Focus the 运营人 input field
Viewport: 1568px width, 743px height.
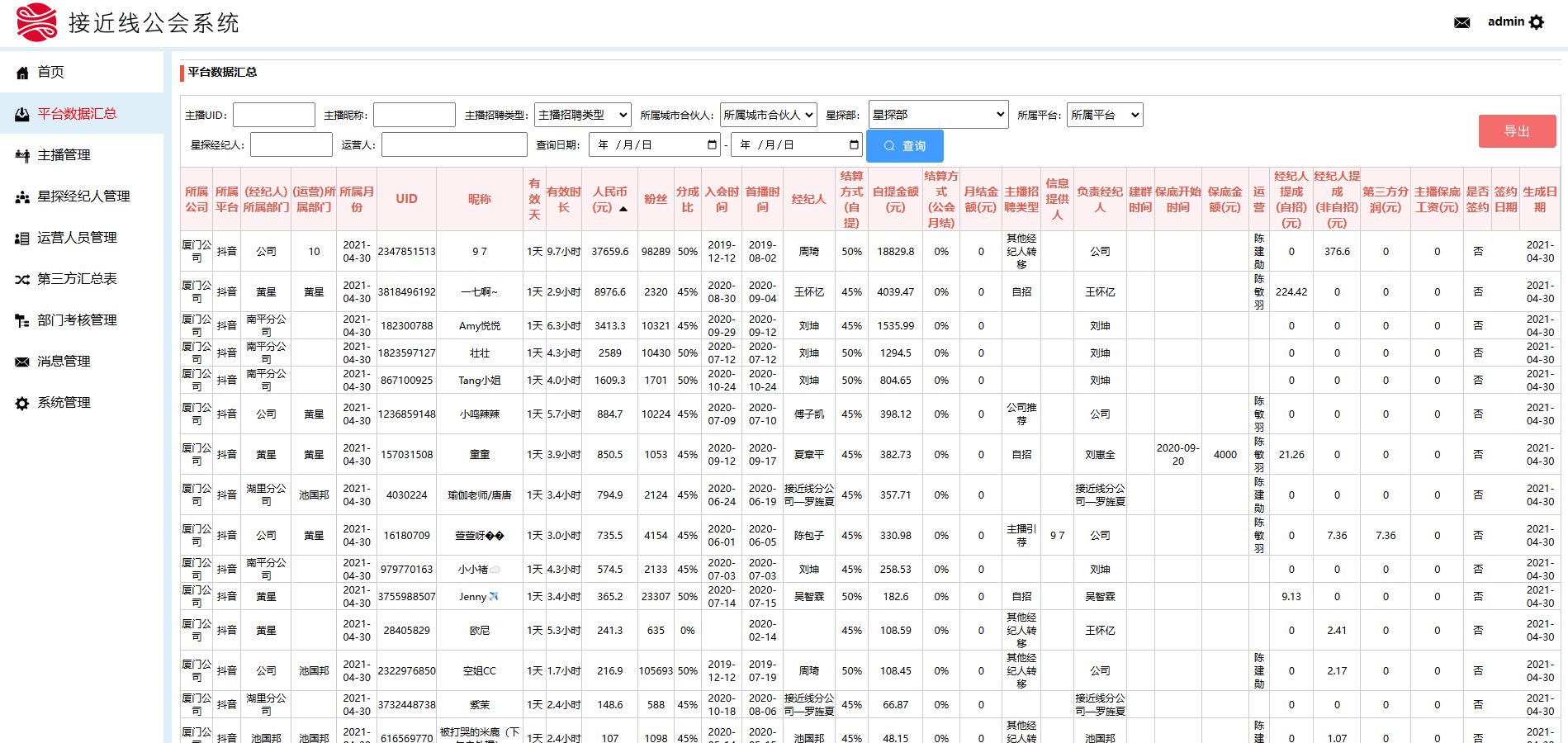(454, 144)
